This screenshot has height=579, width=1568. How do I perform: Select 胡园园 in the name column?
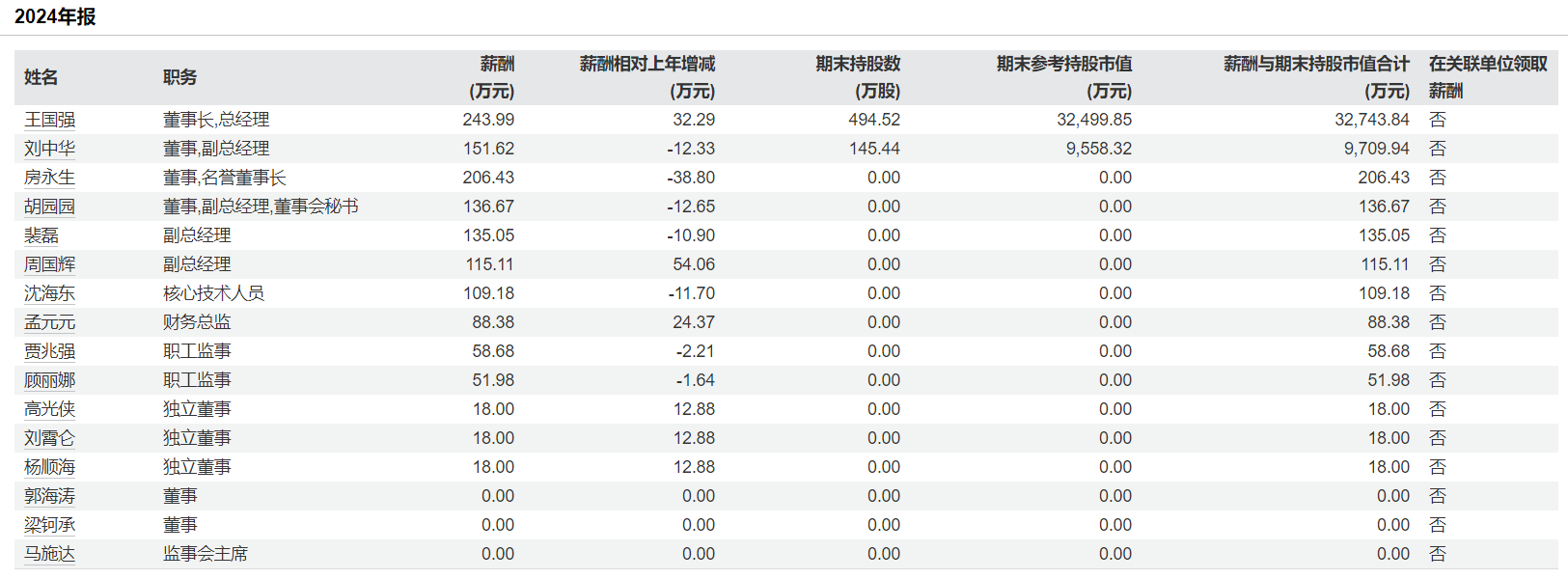49,207
